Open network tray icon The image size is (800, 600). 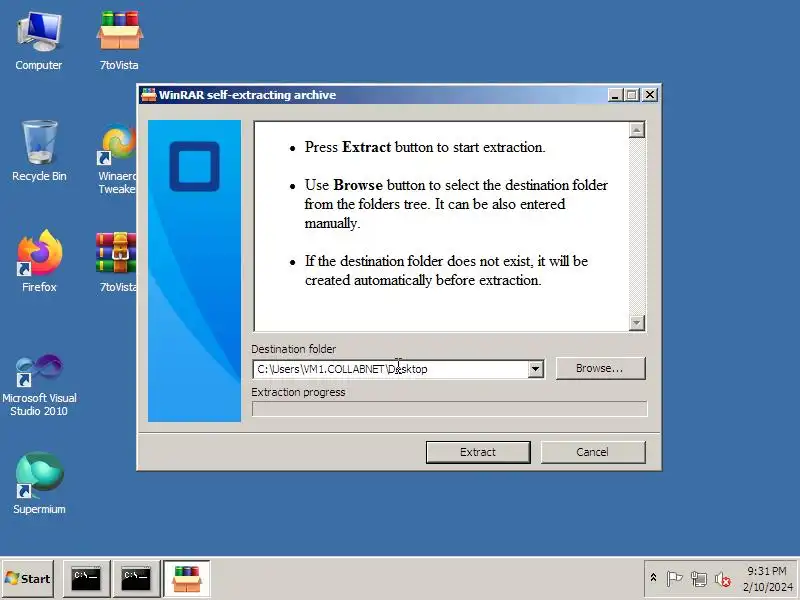click(x=698, y=579)
